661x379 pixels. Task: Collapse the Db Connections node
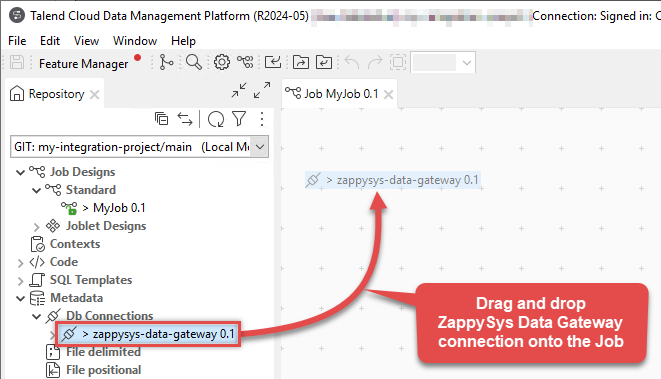(36, 317)
